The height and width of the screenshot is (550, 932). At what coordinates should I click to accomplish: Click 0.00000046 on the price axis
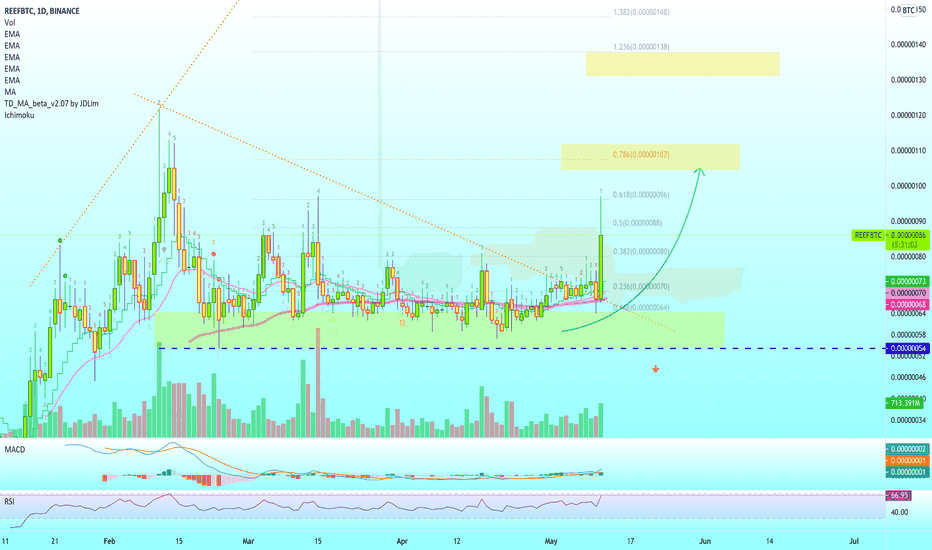click(908, 377)
